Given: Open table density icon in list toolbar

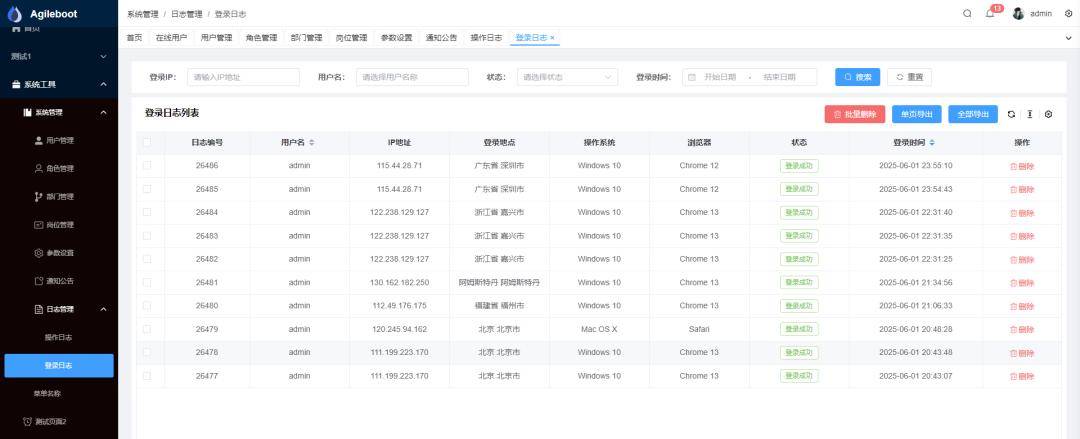Looking at the screenshot, I should [x=1030, y=114].
